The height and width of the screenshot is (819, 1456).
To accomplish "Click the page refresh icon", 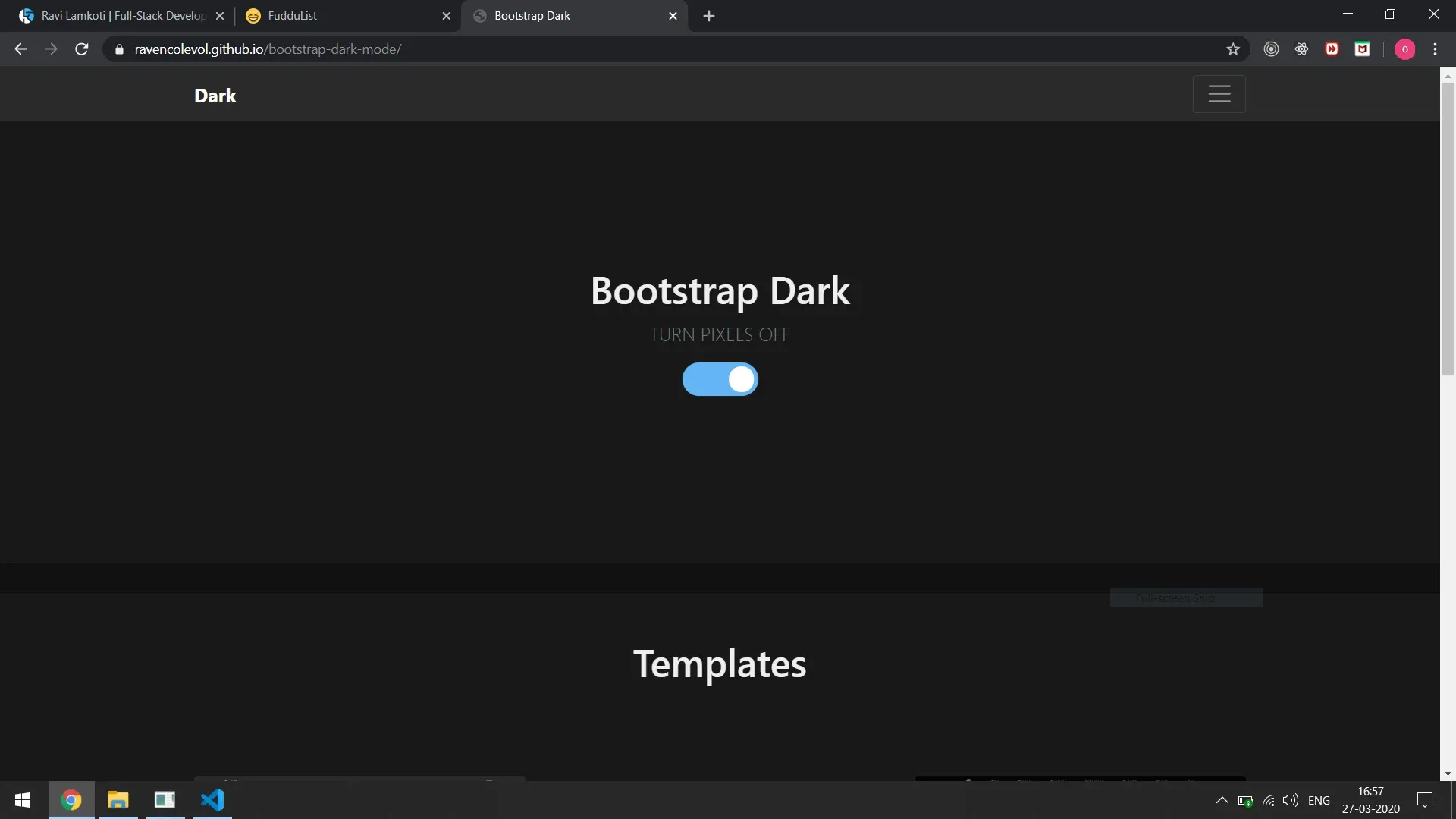I will point(82,49).
